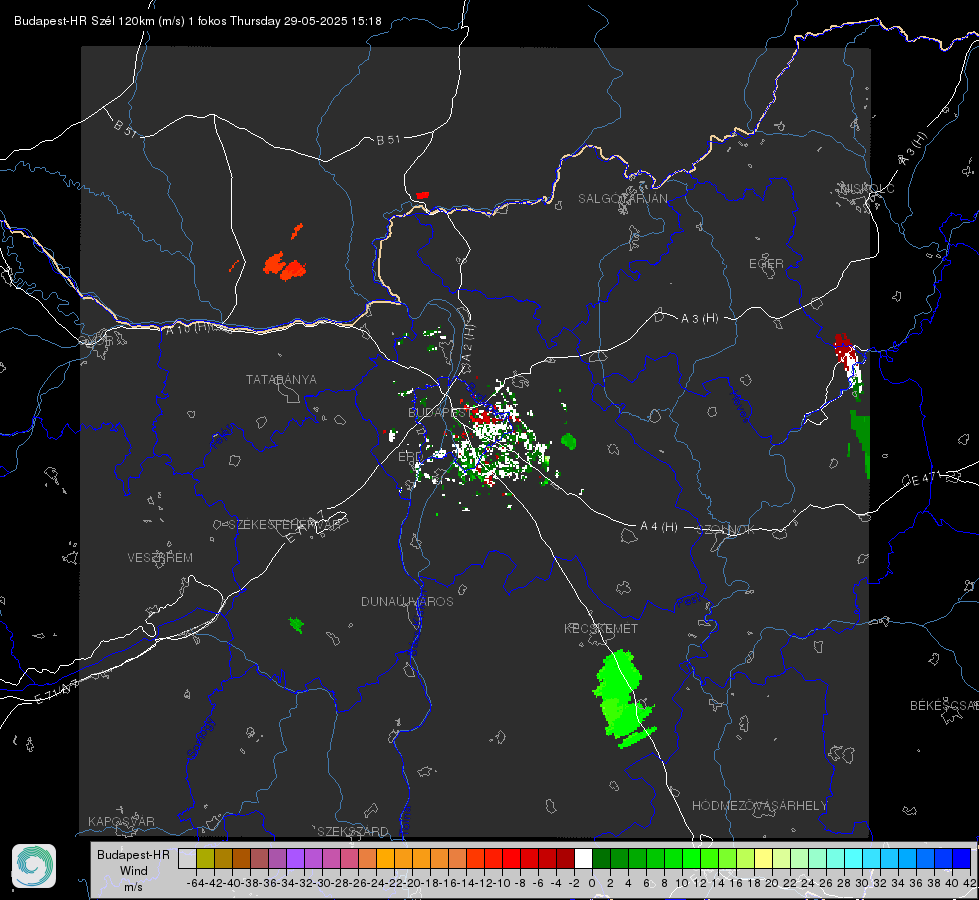Select the purple swatch above legend value -34
The width and height of the screenshot is (979, 900).
point(295,858)
